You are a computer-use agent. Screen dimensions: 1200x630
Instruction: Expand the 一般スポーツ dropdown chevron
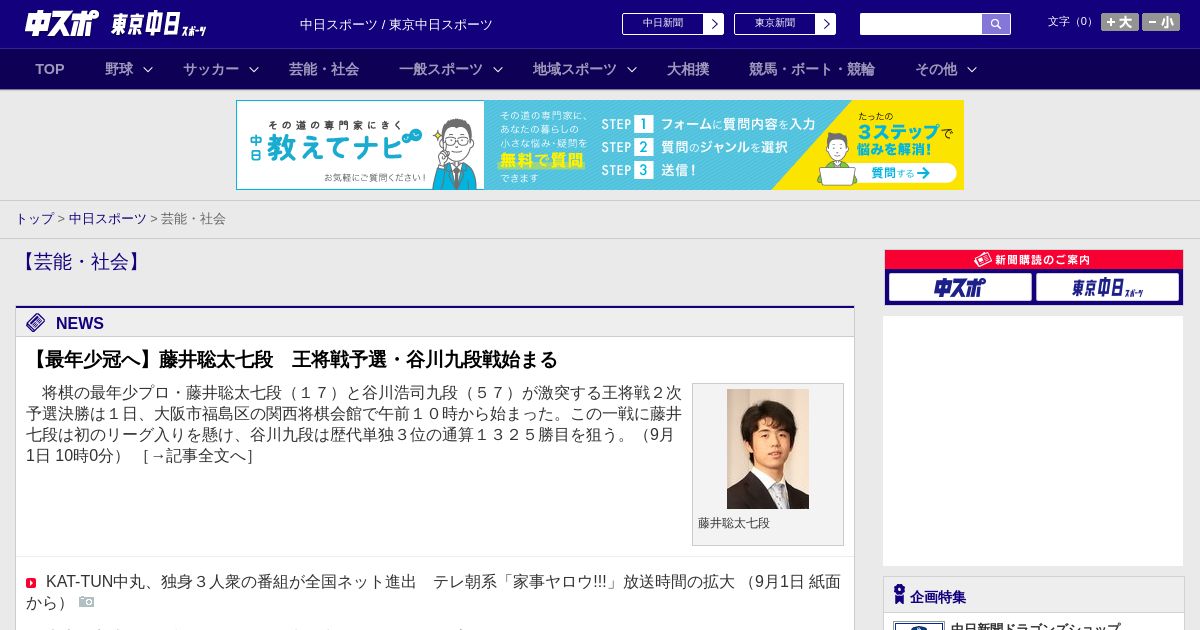coord(498,69)
